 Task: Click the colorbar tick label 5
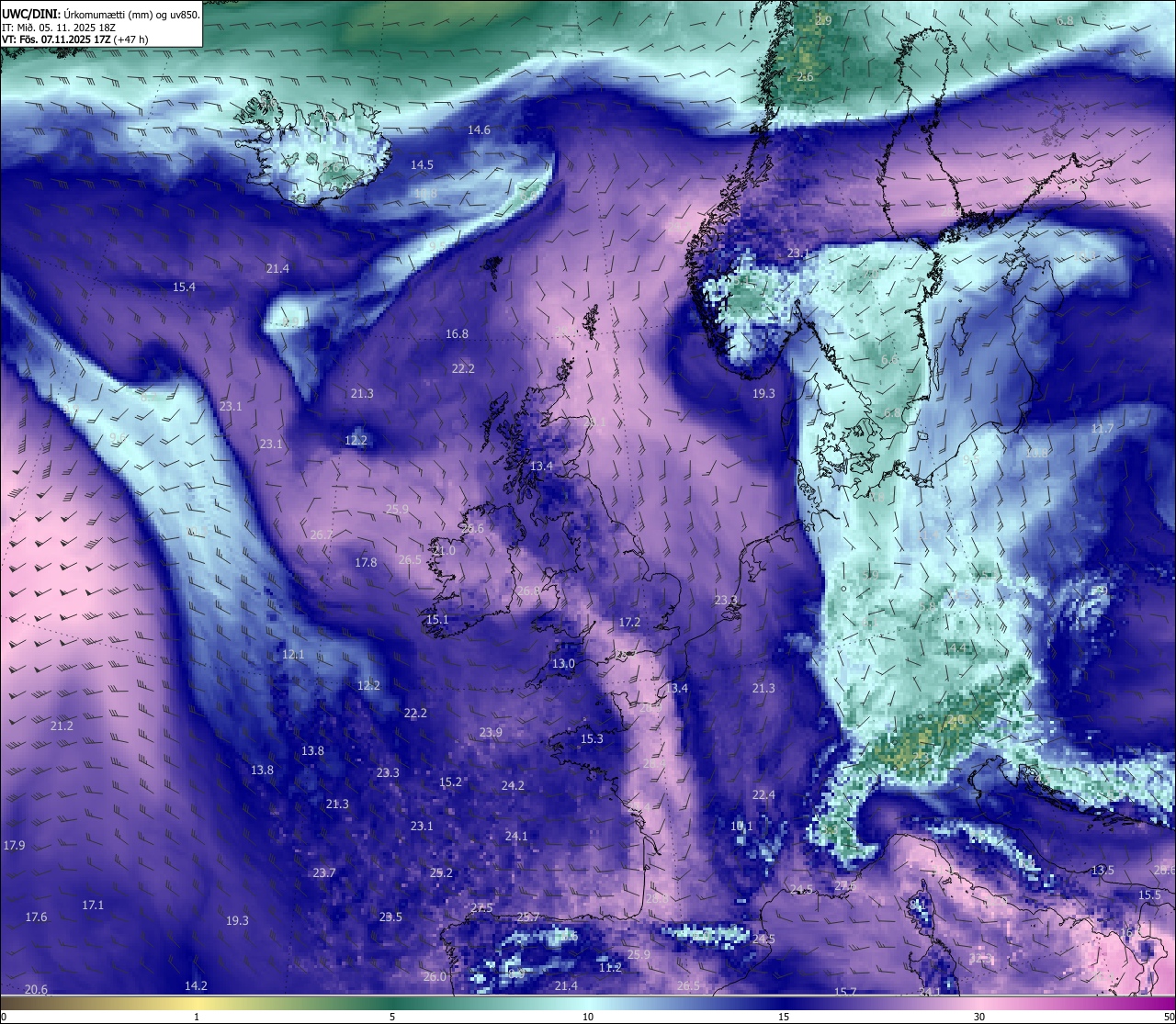click(x=392, y=1017)
